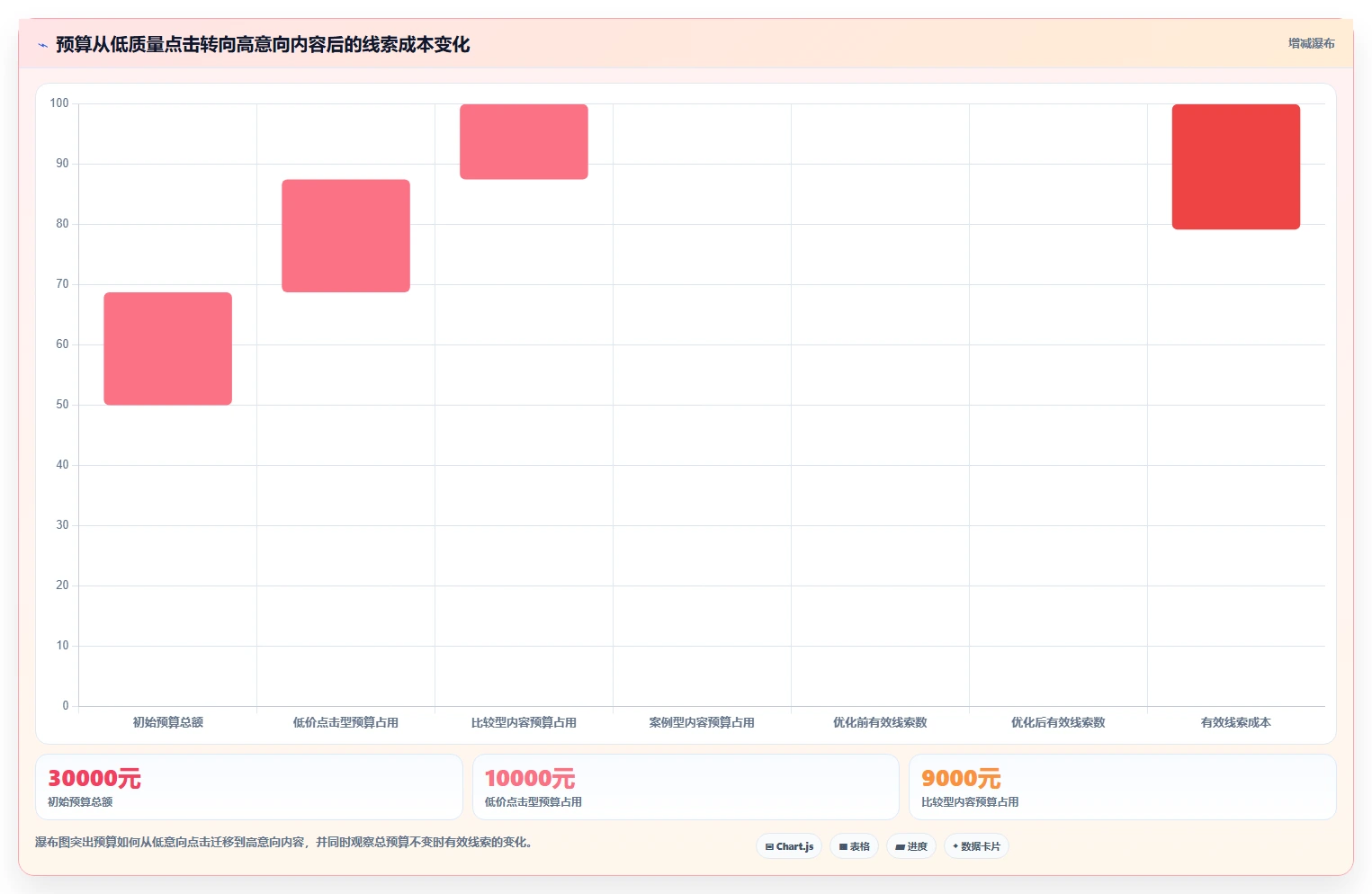Click the 数据卡片 tag chip
1372x894 pixels.
976,846
